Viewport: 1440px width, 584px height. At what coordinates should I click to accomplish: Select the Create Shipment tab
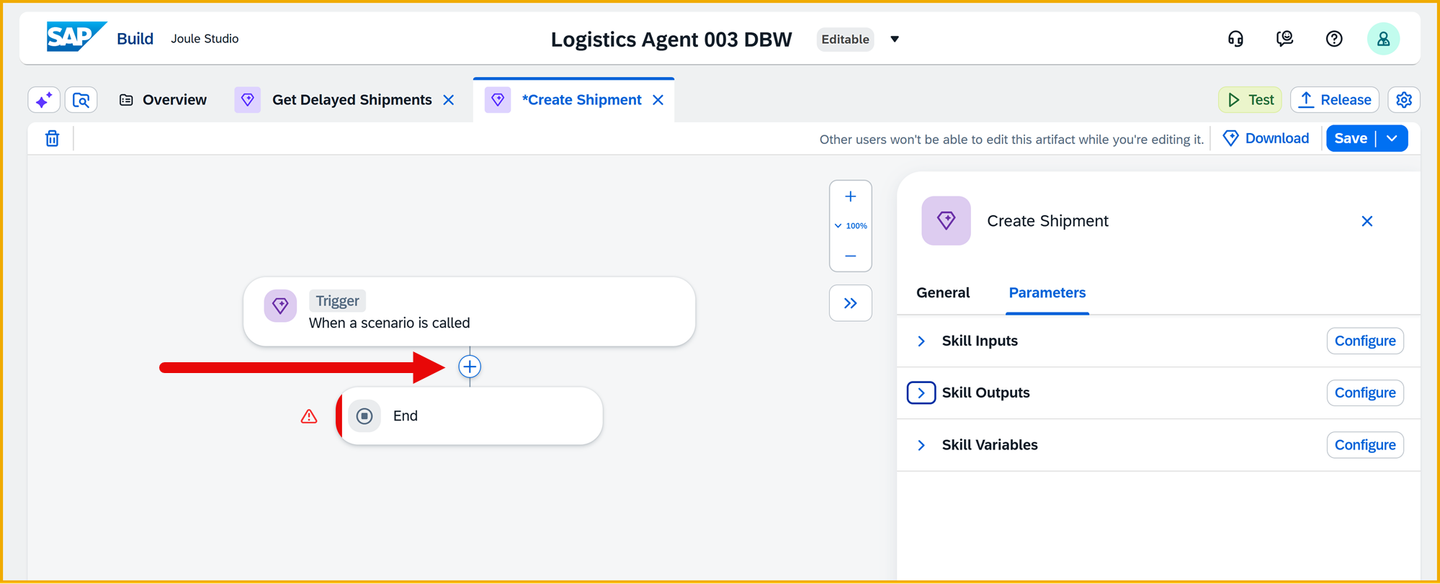[x=582, y=100]
